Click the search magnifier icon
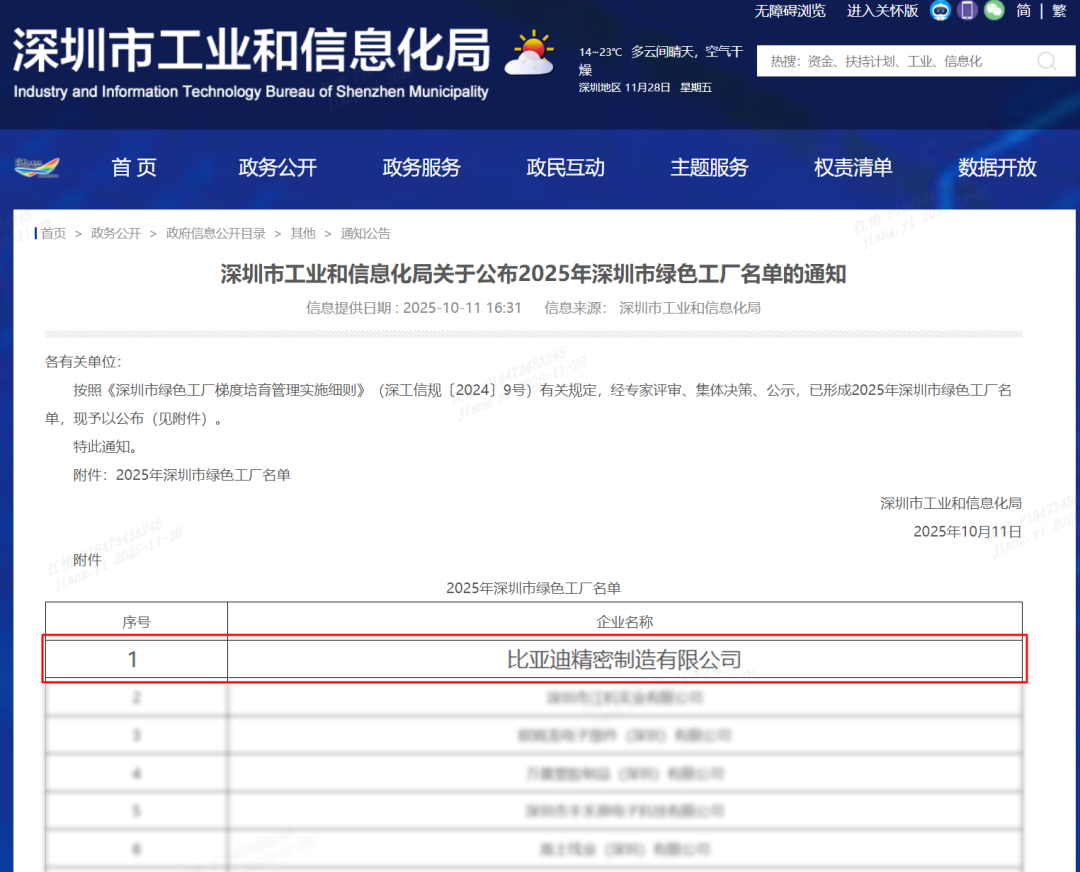Image resolution: width=1080 pixels, height=872 pixels. (x=1046, y=61)
